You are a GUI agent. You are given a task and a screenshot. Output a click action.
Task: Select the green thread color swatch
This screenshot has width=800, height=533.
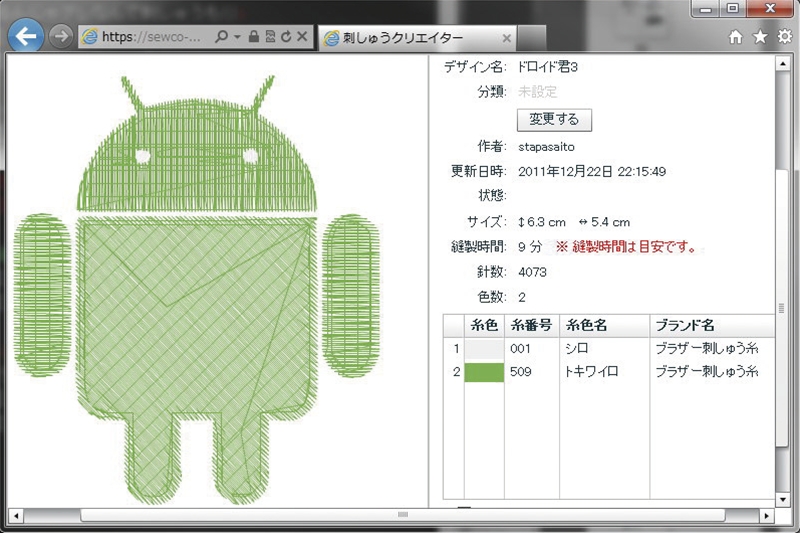pos(484,372)
